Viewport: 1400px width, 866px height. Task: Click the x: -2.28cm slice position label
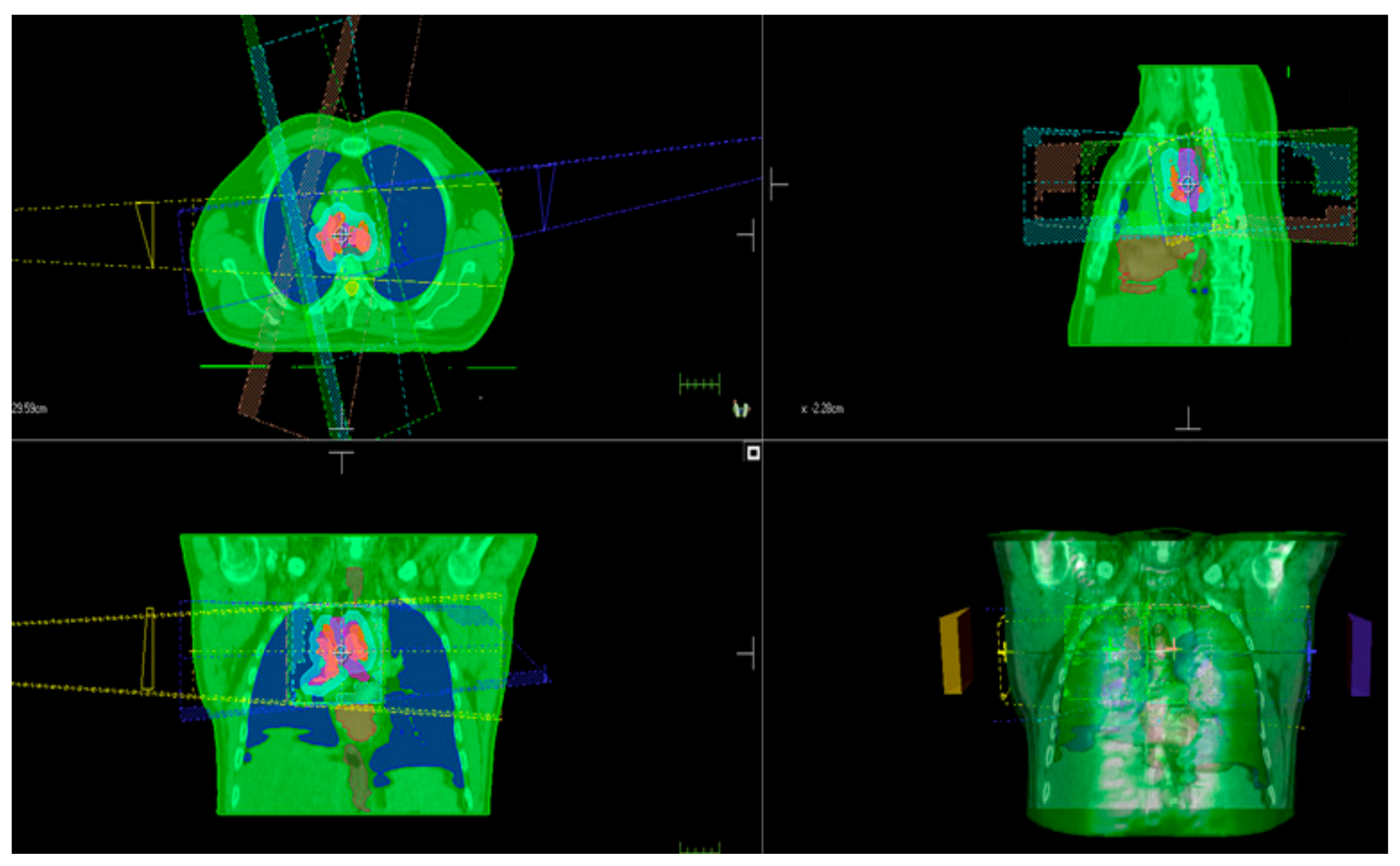[823, 408]
